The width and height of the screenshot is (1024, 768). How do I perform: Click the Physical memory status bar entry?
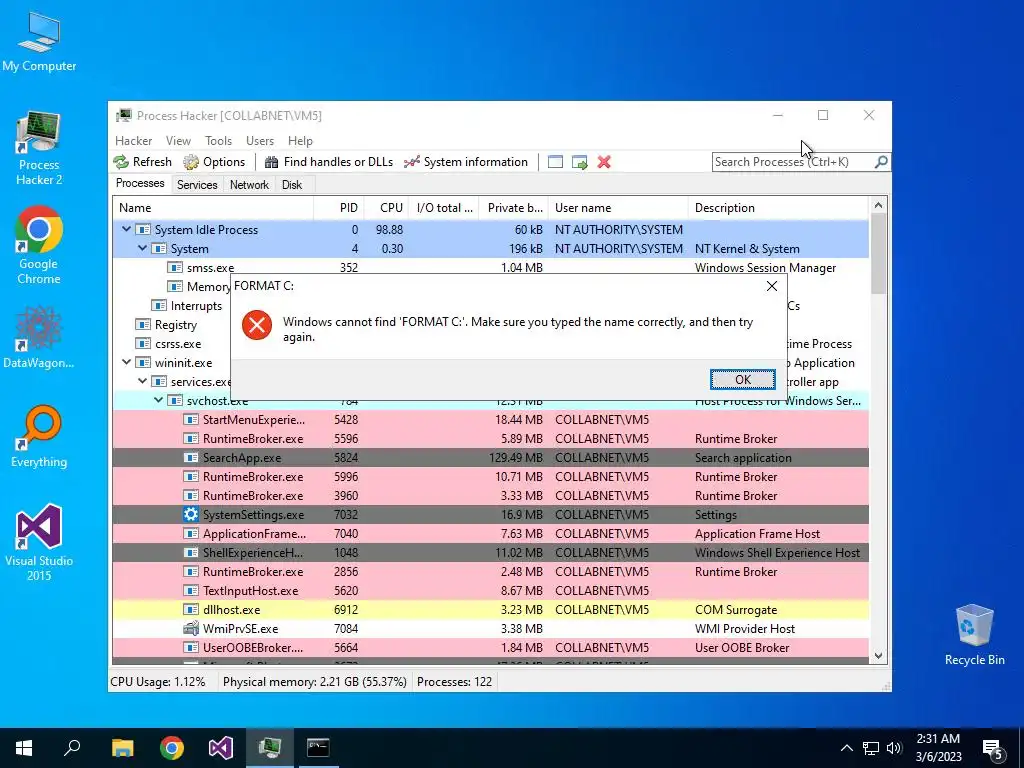click(x=314, y=682)
